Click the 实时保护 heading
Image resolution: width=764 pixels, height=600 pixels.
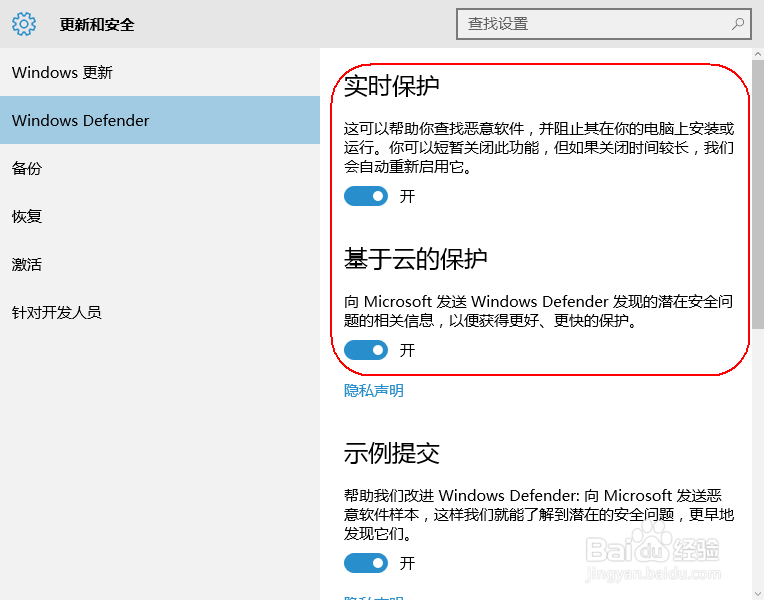tap(392, 86)
